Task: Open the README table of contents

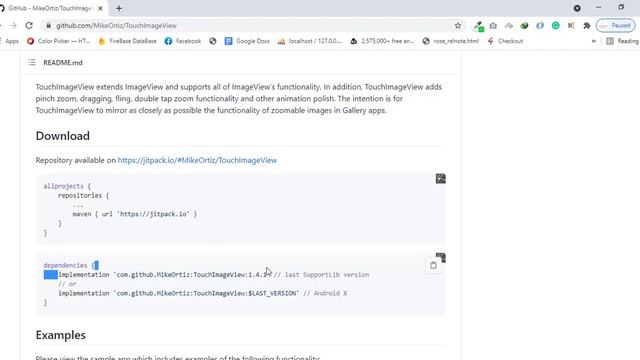Action: coord(32,62)
